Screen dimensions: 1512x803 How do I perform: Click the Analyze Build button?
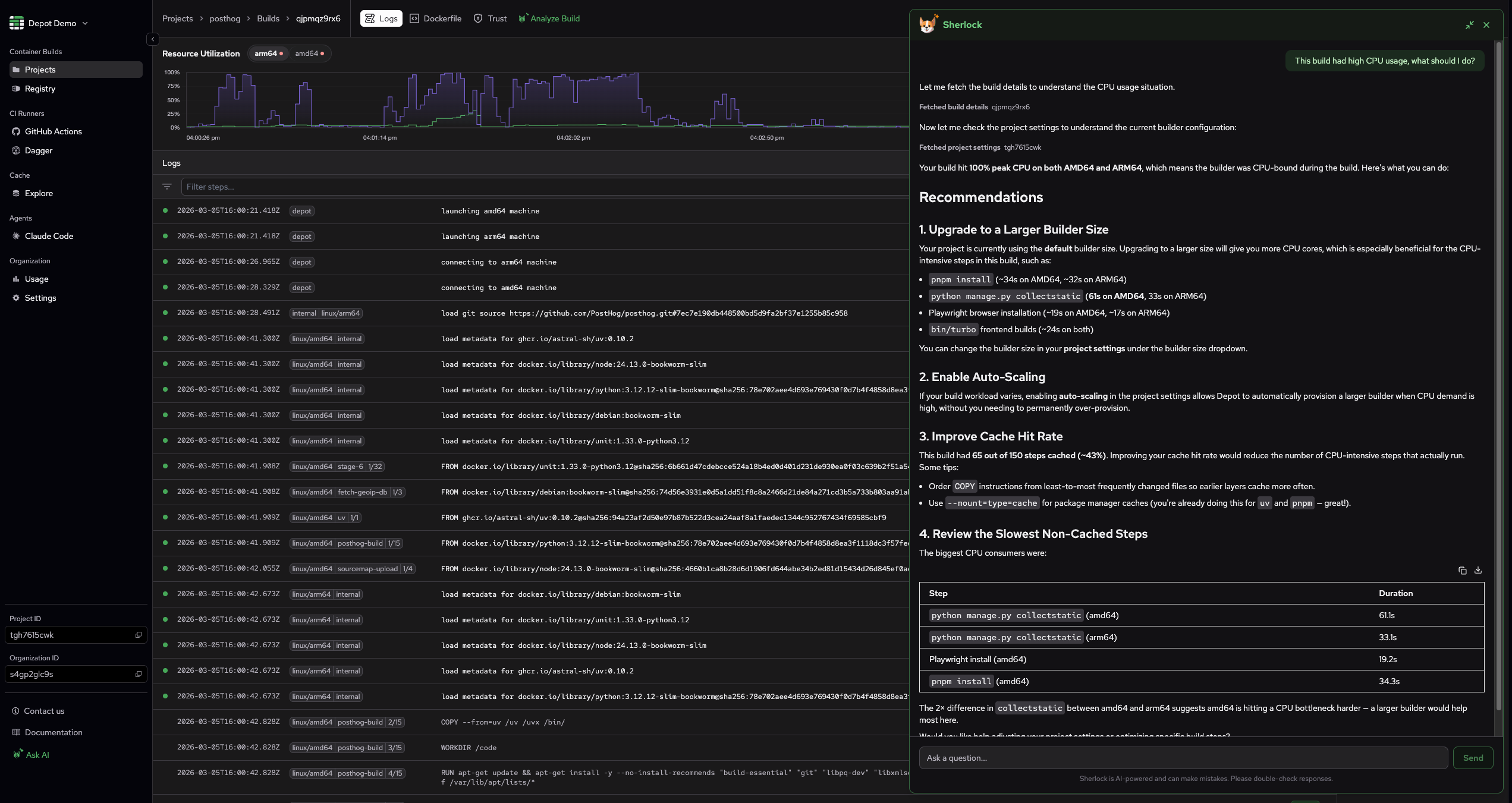[549, 18]
